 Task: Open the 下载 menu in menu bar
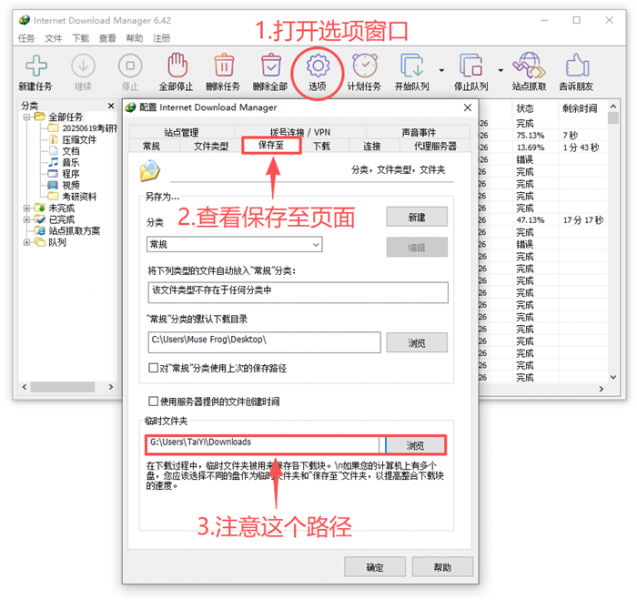[x=80, y=38]
